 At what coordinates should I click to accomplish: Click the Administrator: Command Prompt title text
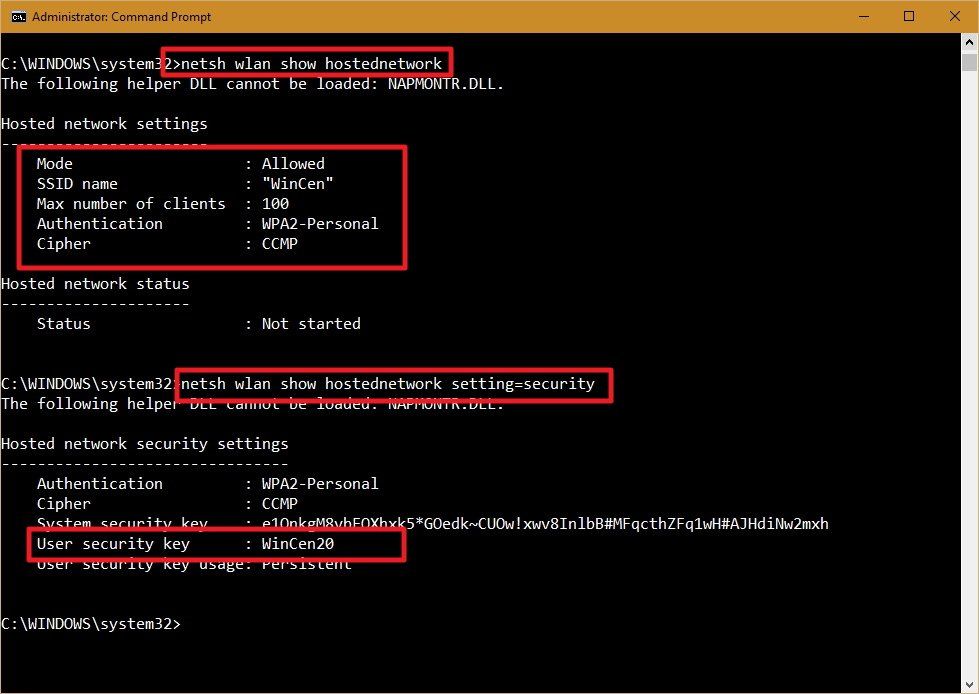pos(120,16)
